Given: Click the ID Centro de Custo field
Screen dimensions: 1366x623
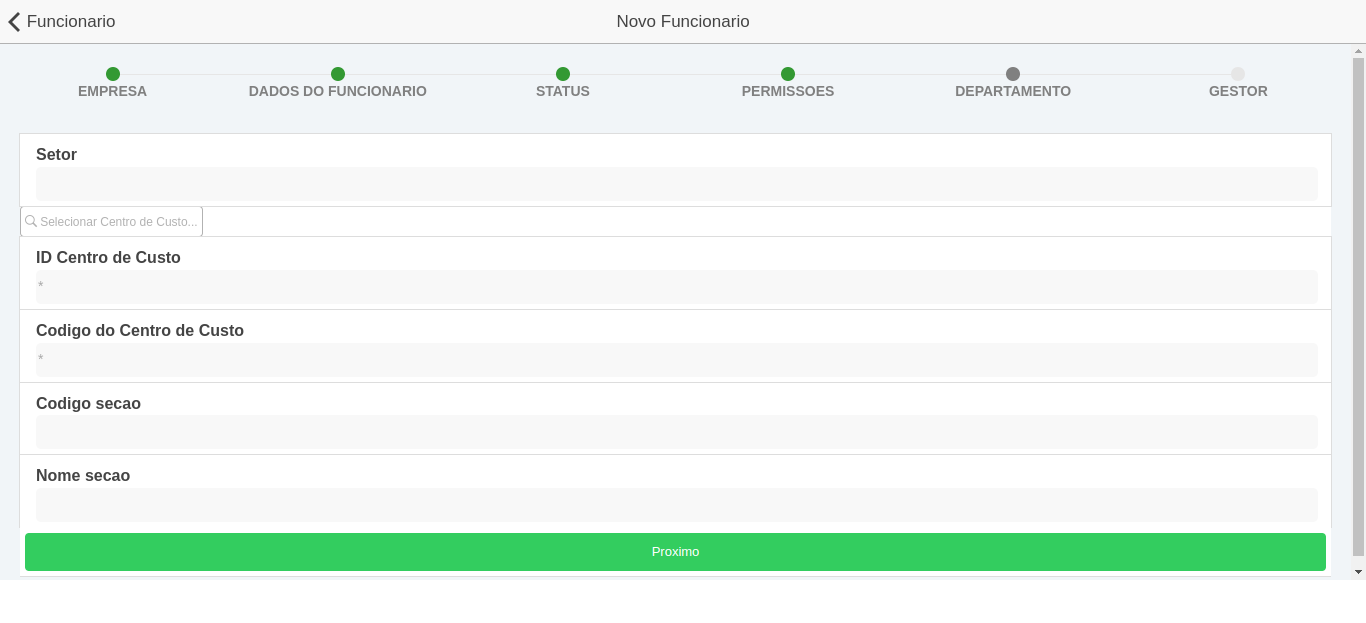Looking at the screenshot, I should tap(676, 287).
